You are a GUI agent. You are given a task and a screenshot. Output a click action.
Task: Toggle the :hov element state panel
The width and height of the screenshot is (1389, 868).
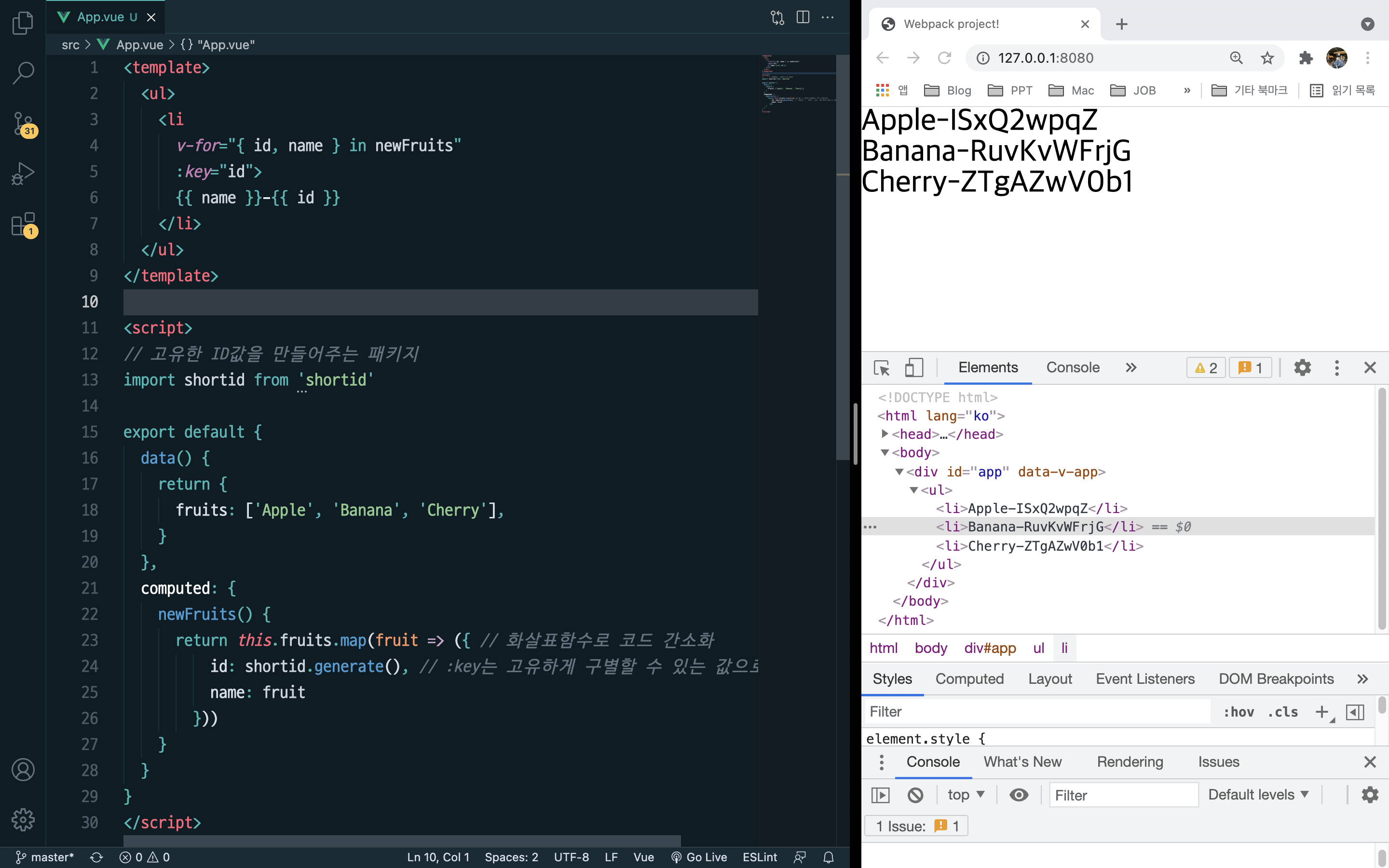pos(1238,712)
